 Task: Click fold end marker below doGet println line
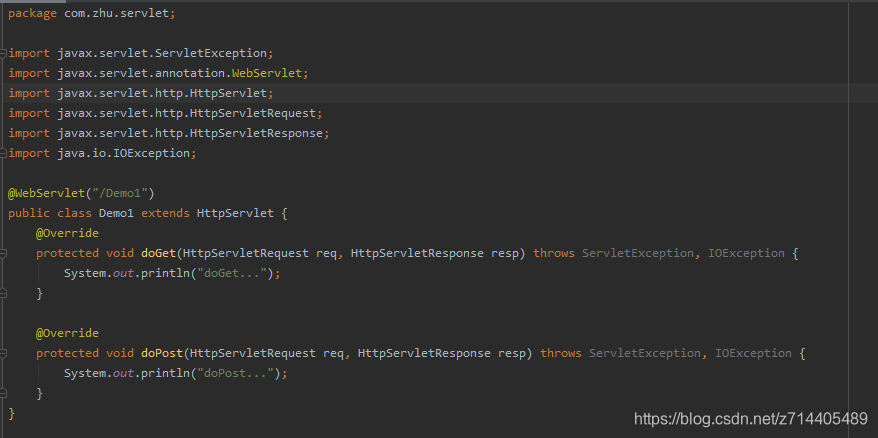[x=3, y=293]
